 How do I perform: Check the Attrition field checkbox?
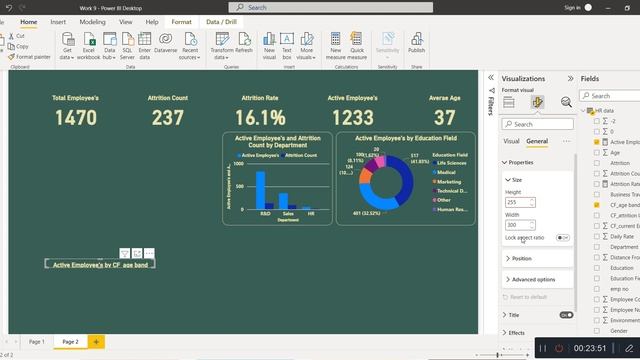597,163
